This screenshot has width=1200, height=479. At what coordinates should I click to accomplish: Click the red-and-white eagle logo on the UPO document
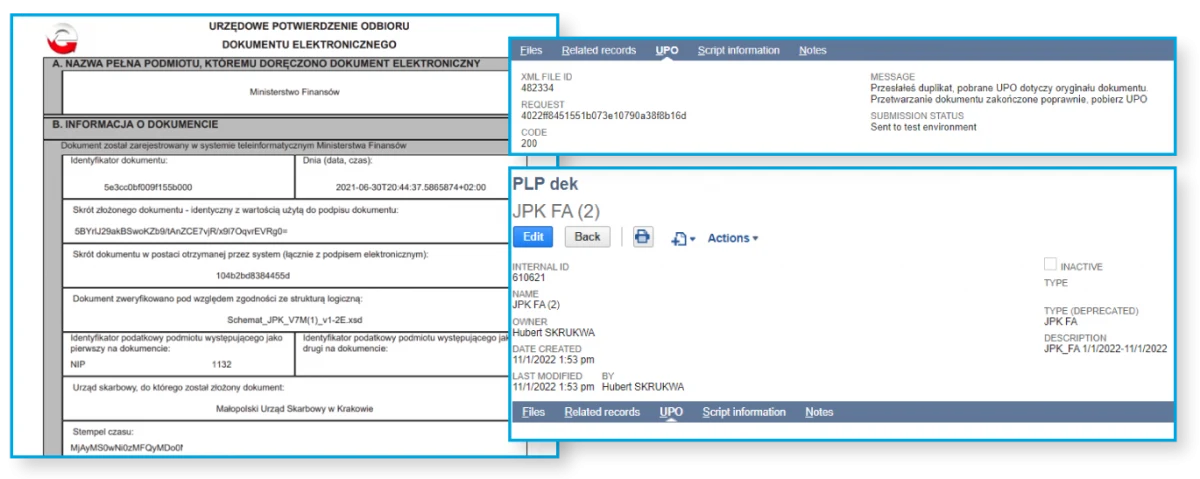pyautogui.click(x=62, y=39)
